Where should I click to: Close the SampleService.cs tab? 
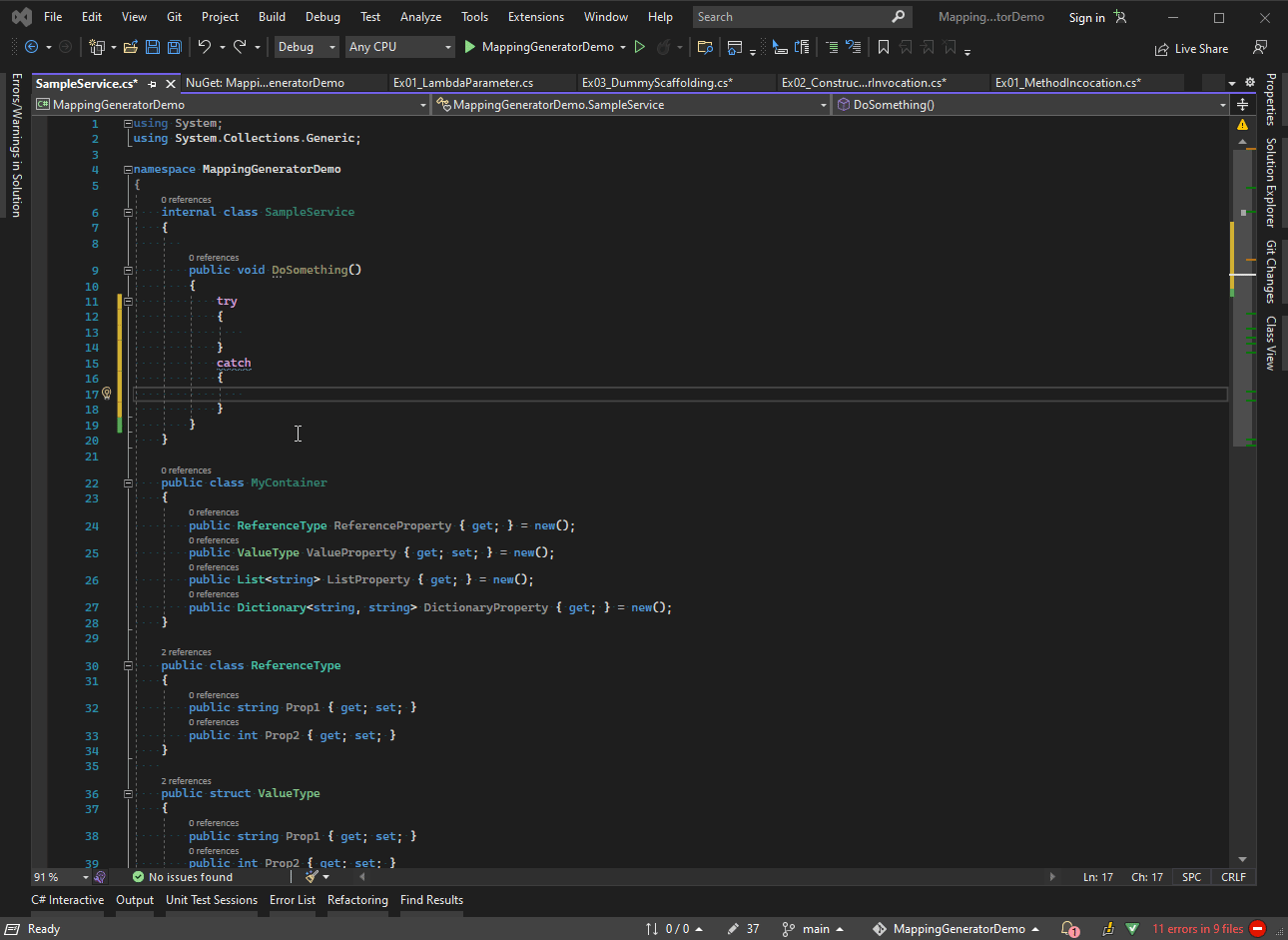pyautogui.click(x=171, y=84)
